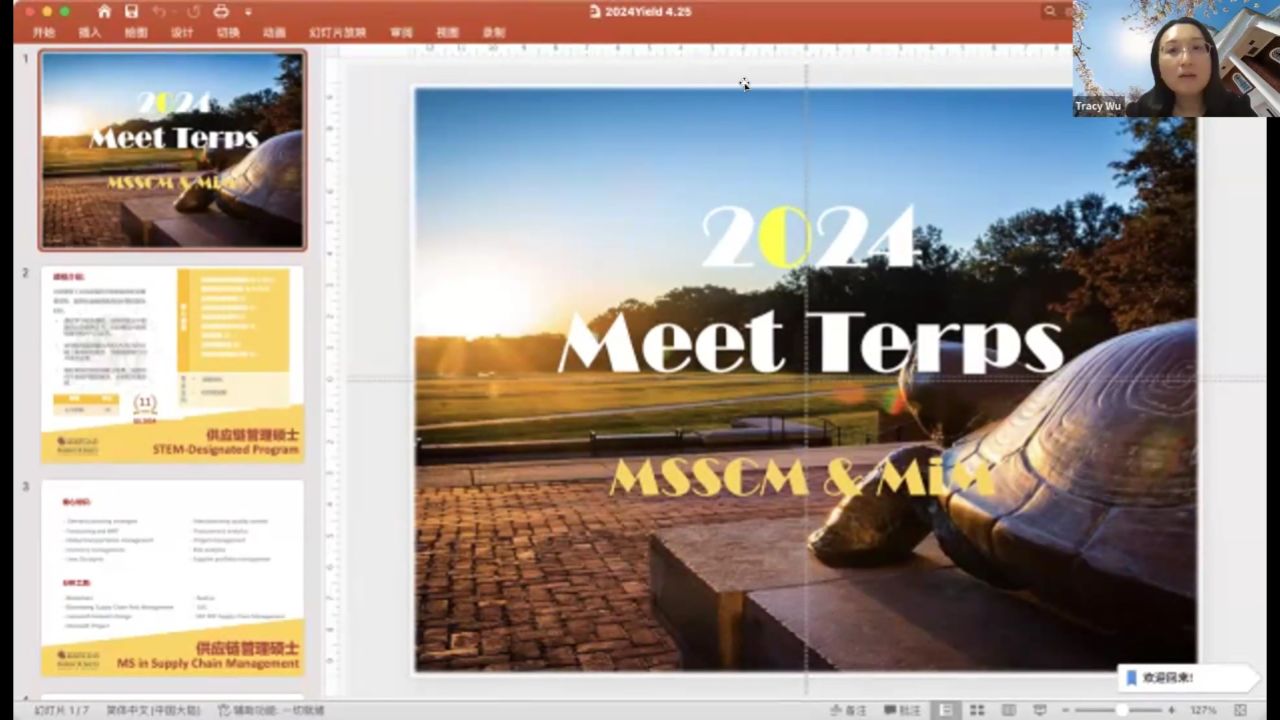This screenshot has width=1280, height=720.
Task: Switch to the 视图 ribbon tab
Action: [447, 33]
